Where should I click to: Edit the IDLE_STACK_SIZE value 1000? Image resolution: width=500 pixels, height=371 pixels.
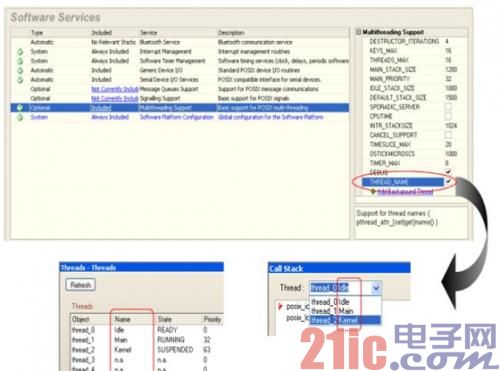(x=451, y=88)
